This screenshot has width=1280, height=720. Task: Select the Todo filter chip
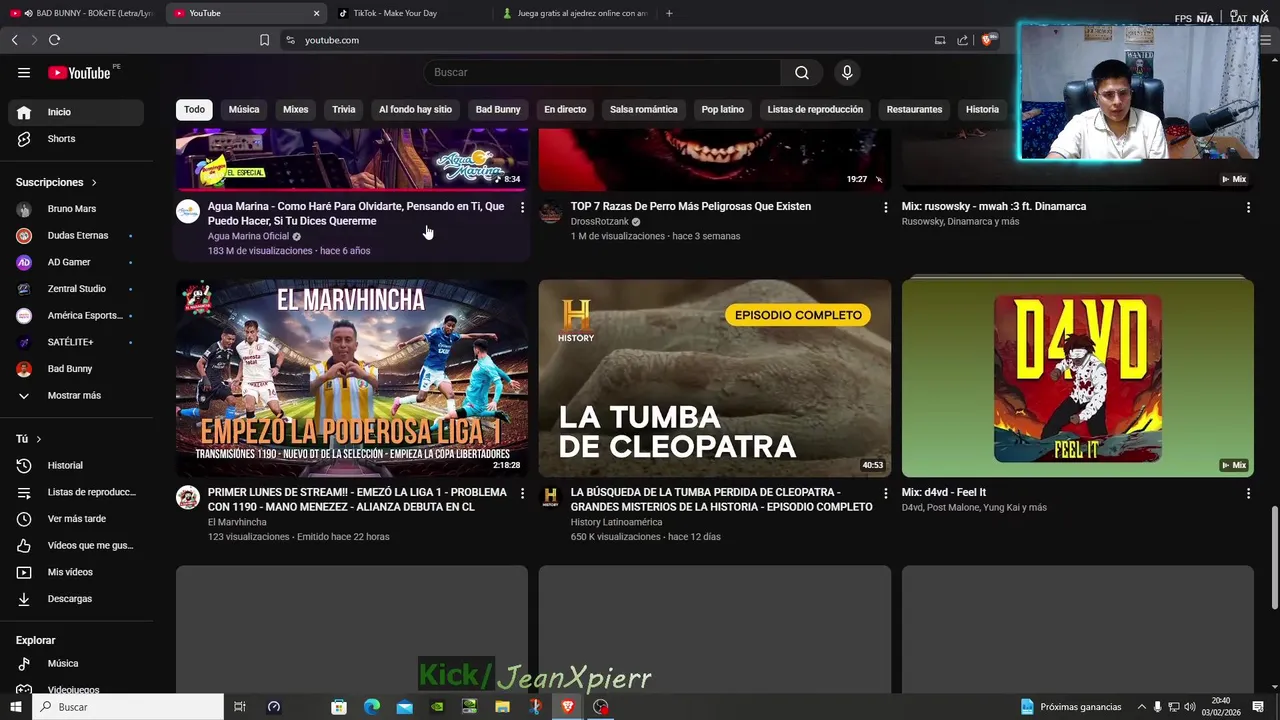click(194, 109)
